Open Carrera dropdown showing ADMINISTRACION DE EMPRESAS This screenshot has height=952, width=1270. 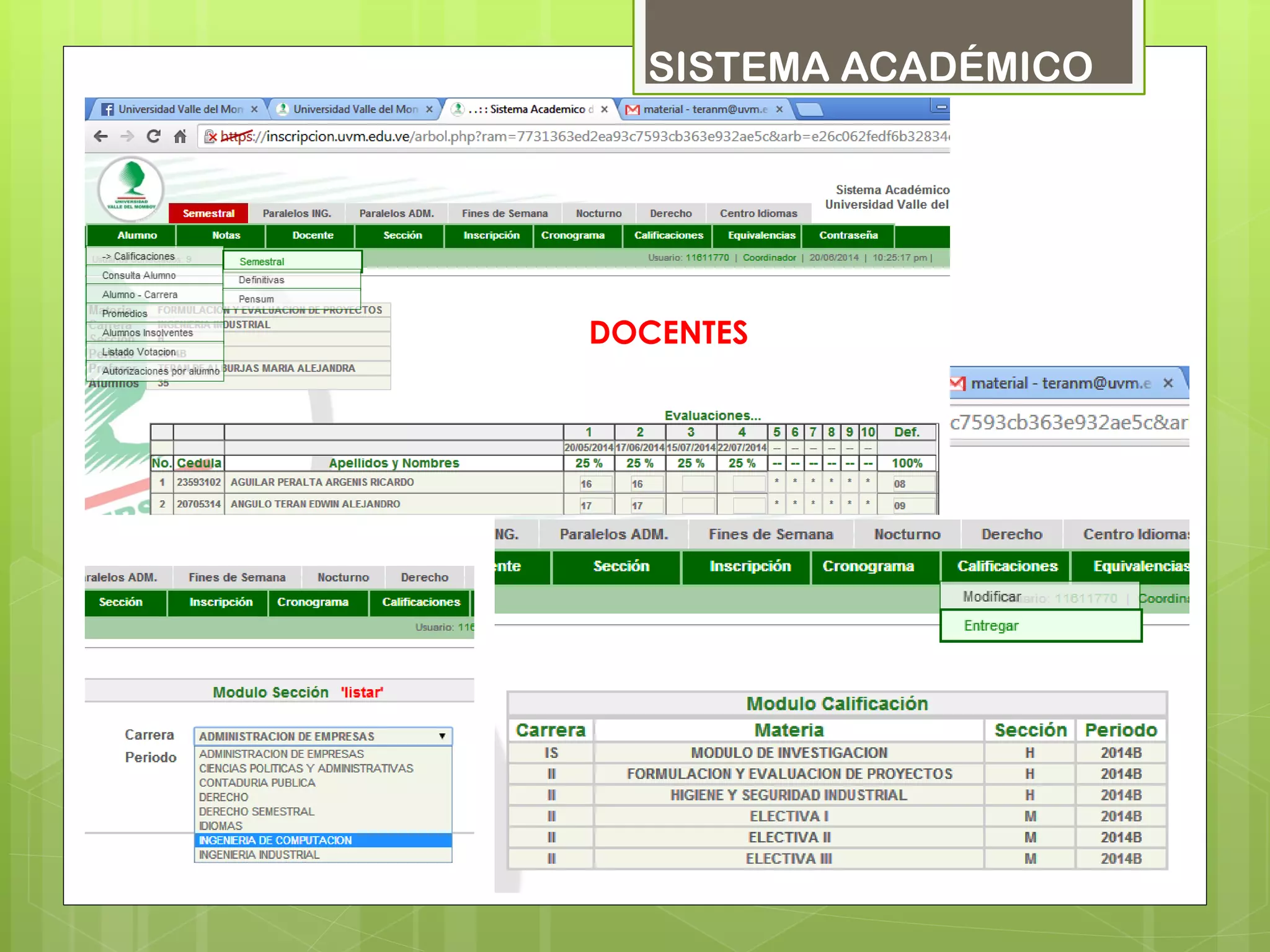(x=323, y=736)
